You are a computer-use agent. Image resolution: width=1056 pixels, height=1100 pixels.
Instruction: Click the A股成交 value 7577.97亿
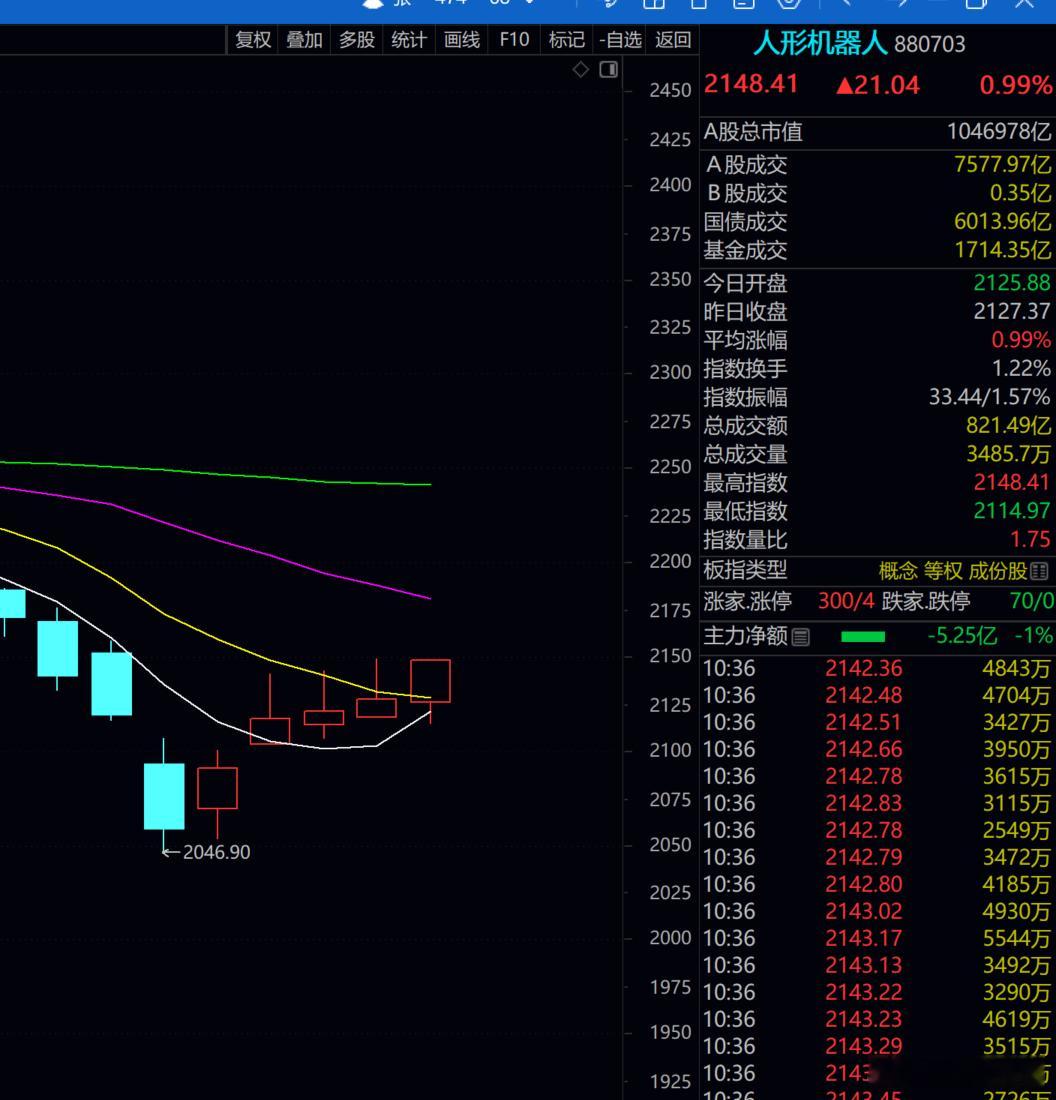click(x=1003, y=165)
